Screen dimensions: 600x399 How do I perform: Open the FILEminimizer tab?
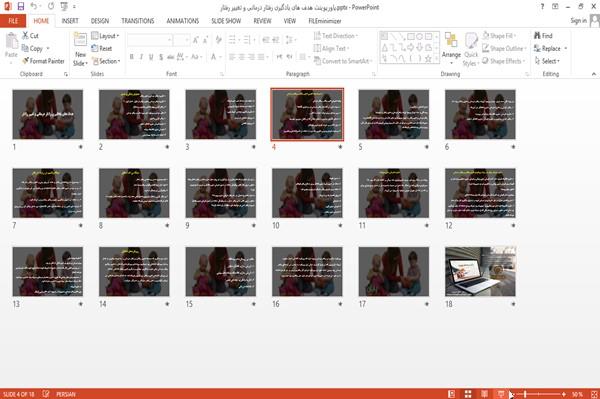pos(325,21)
